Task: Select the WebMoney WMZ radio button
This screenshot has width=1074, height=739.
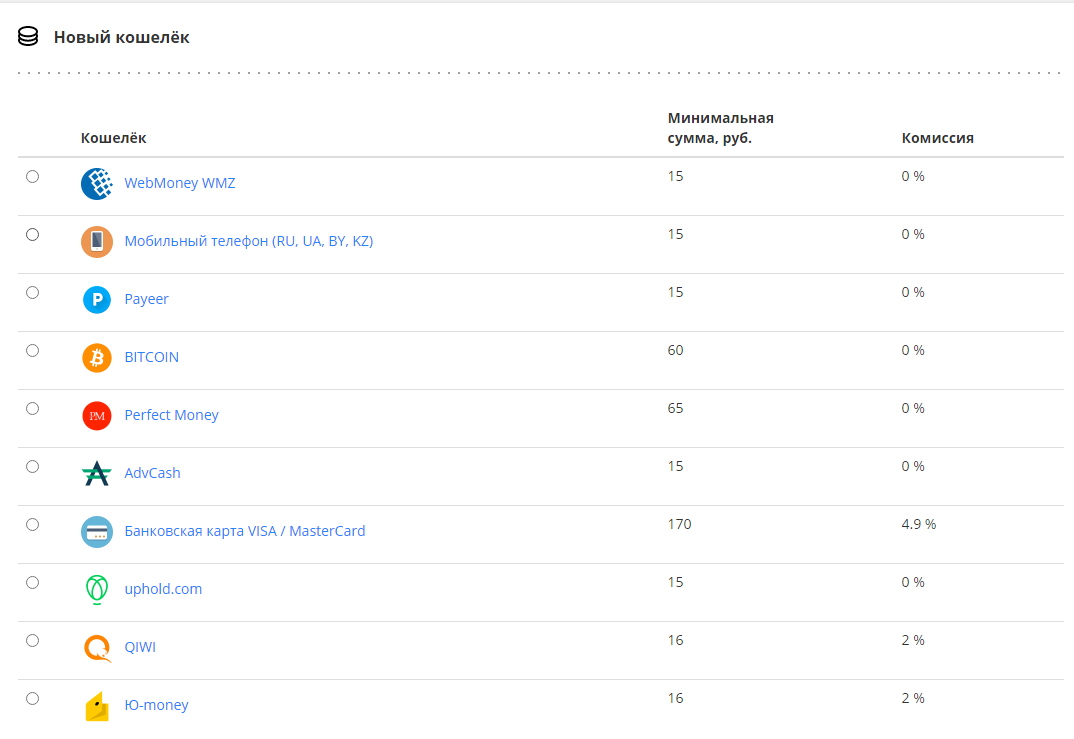Action: coord(33,177)
